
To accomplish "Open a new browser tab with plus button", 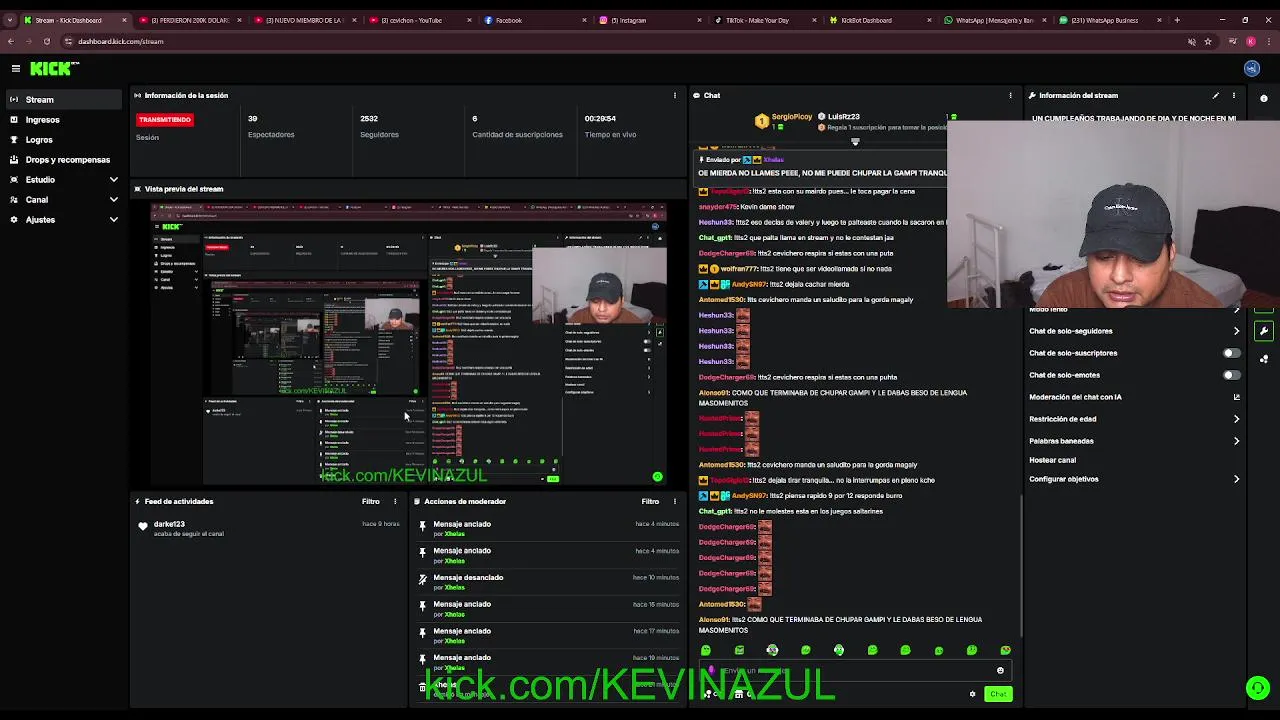I will [1177, 20].
